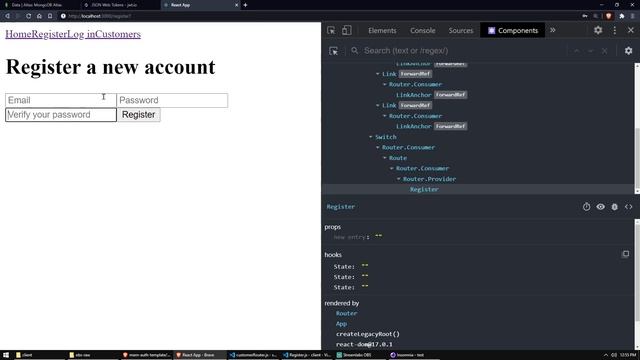This screenshot has height=360, width=640.
Task: Focus the Password input field
Action: click(x=172, y=100)
